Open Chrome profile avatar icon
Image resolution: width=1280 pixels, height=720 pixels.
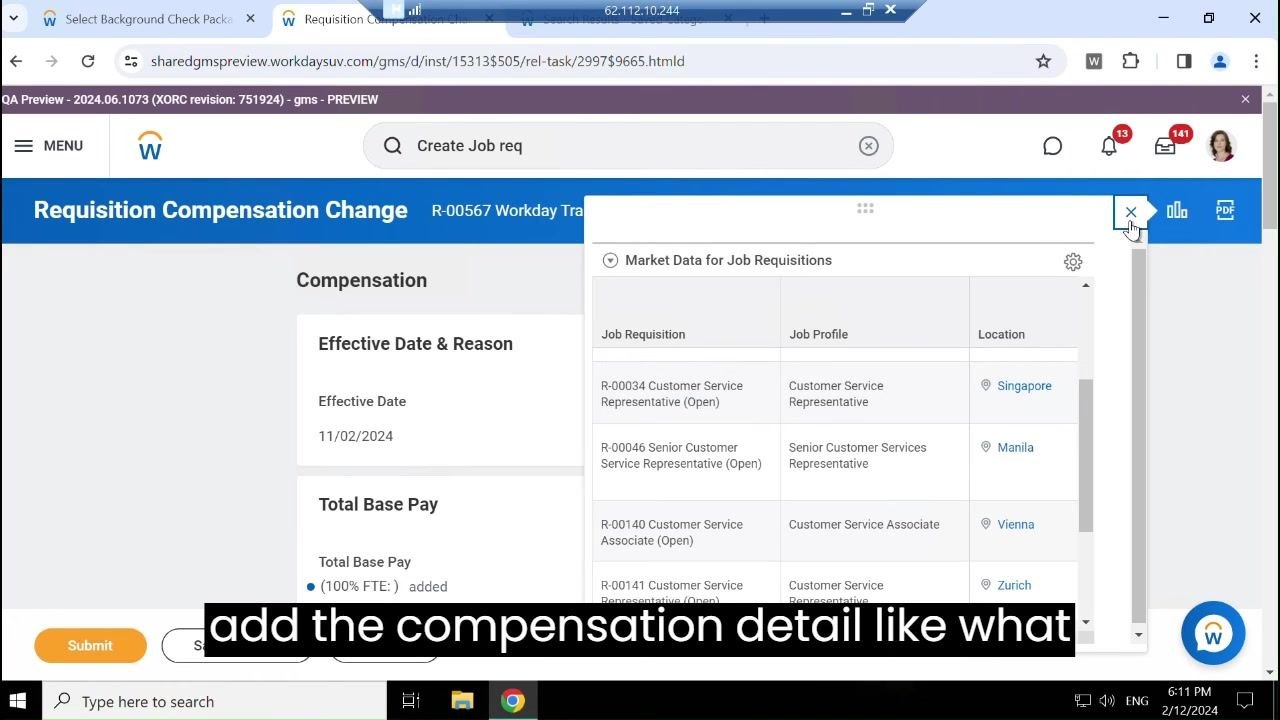[x=1220, y=61]
